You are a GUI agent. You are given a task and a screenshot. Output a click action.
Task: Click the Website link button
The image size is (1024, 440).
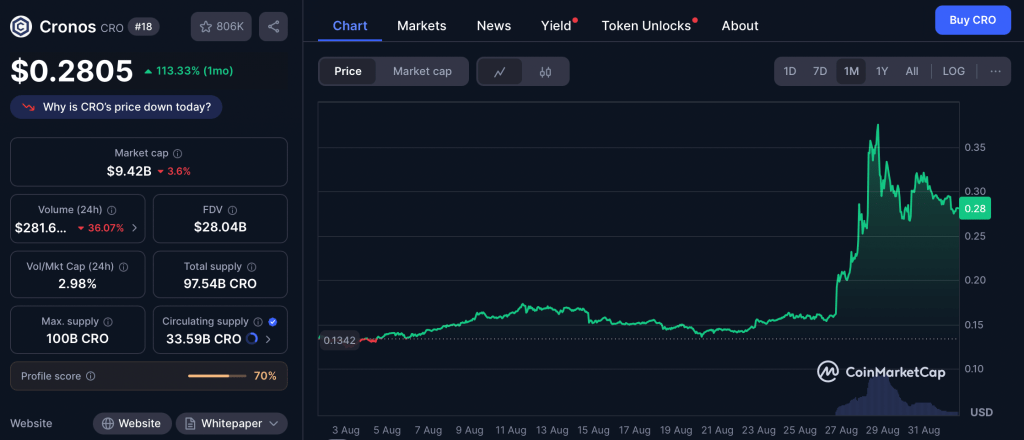point(130,423)
